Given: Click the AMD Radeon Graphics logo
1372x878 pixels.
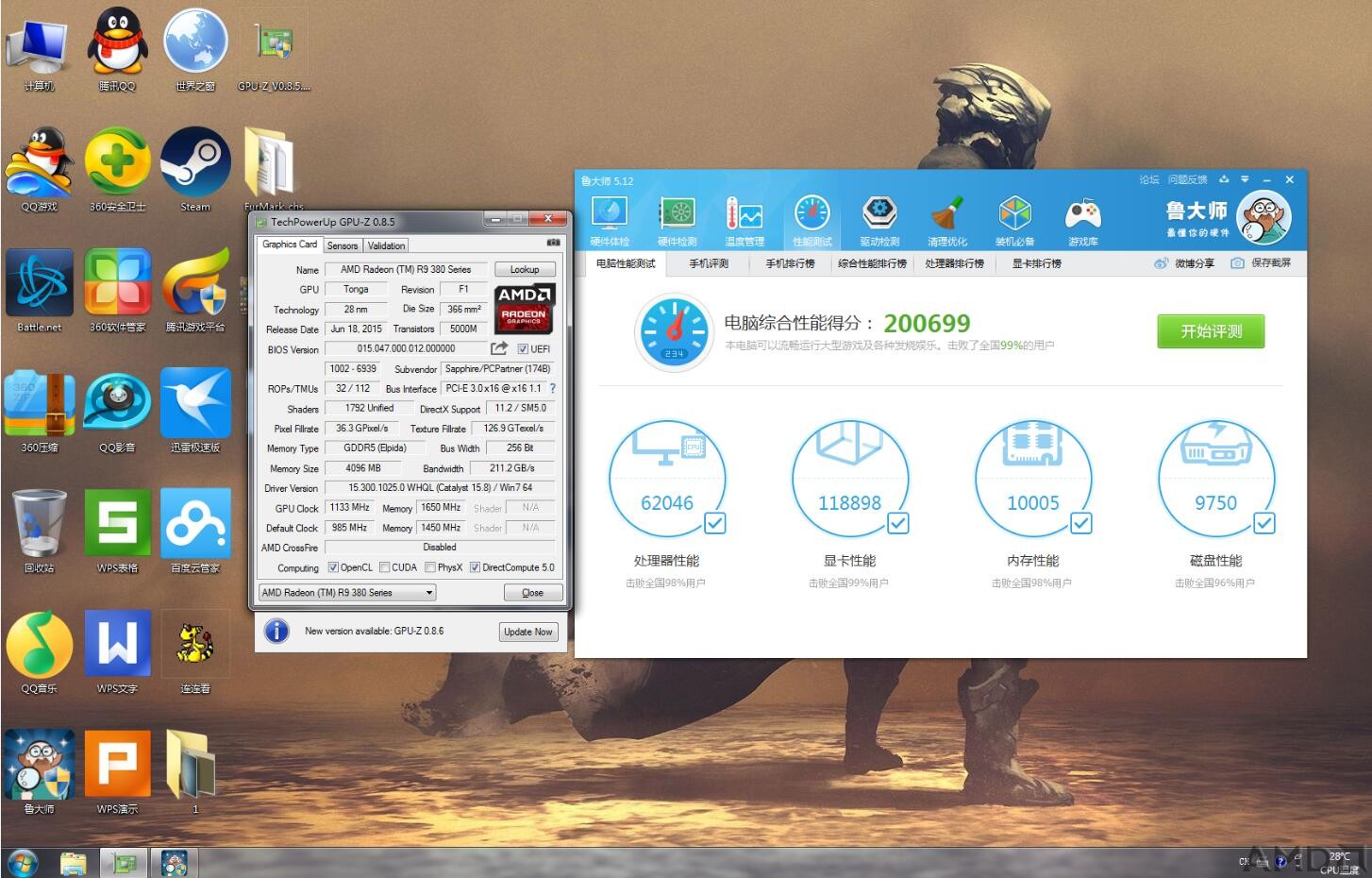Looking at the screenshot, I should coord(525,309).
